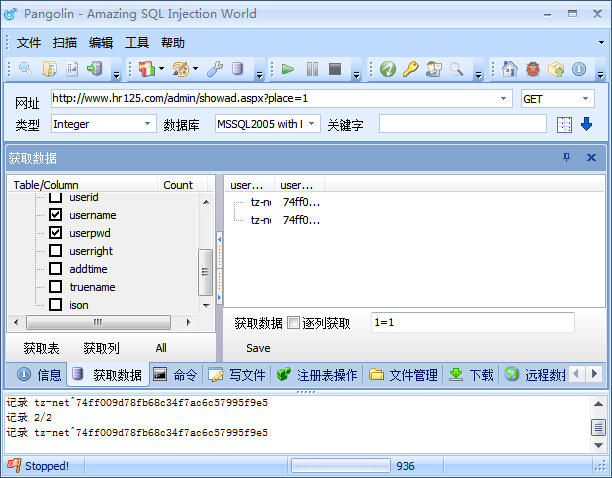Click the grid table icon beside keyword field
Screen dimensions: 612x478
pos(564,125)
